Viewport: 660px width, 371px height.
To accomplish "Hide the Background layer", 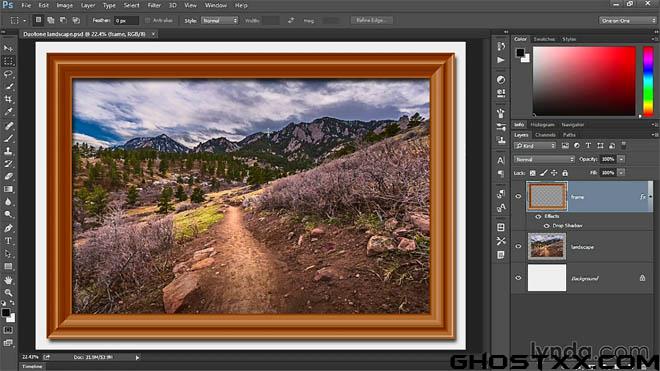I will tap(518, 278).
